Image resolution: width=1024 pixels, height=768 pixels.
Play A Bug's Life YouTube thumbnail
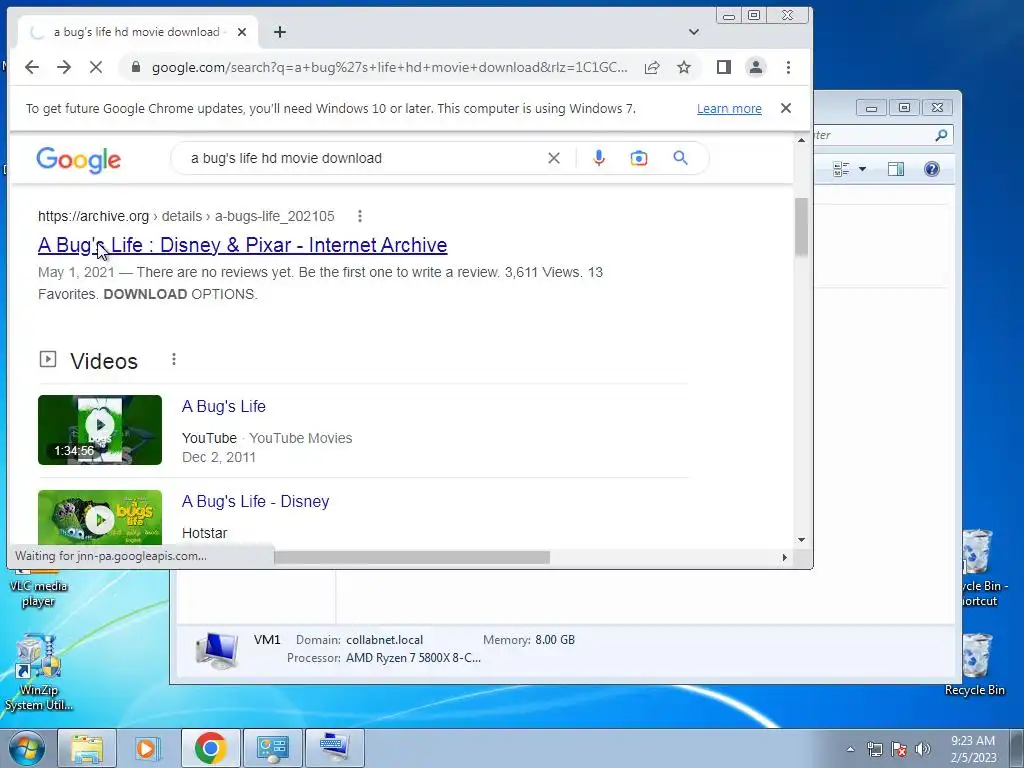click(x=100, y=430)
